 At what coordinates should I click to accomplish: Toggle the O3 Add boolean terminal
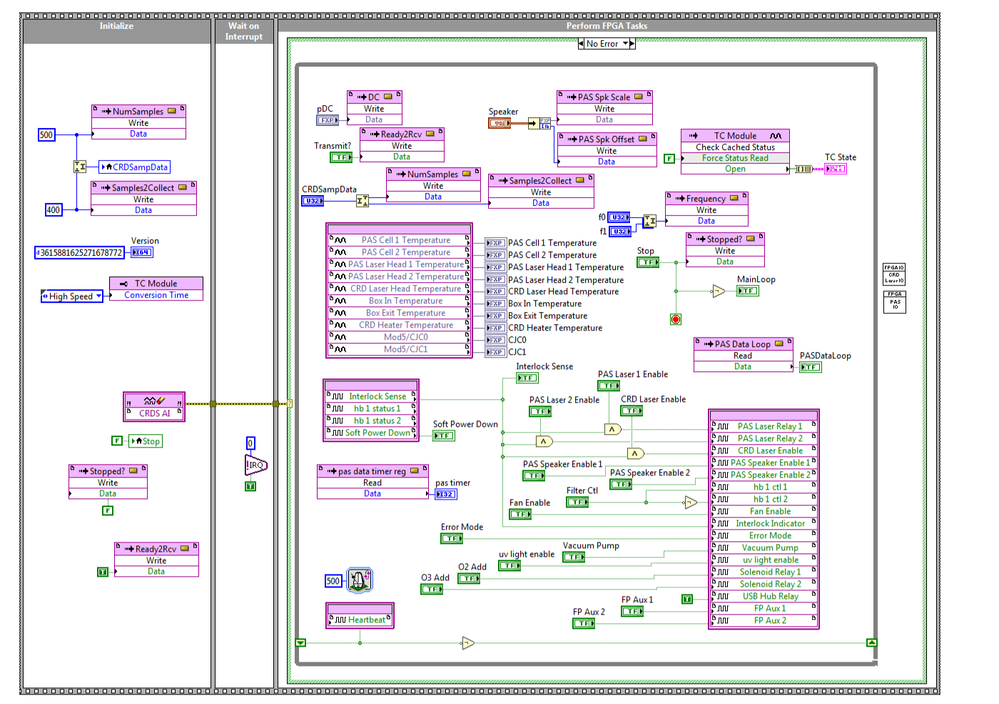coord(431,589)
